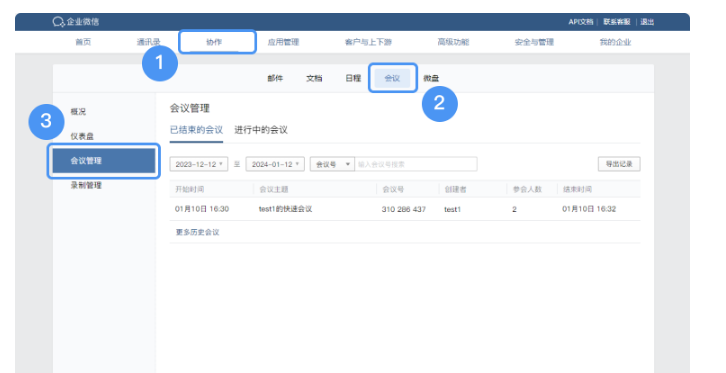Expand the 会议号 search type dropdown
Screen dimensions: 726x373
pyautogui.click(x=332, y=164)
